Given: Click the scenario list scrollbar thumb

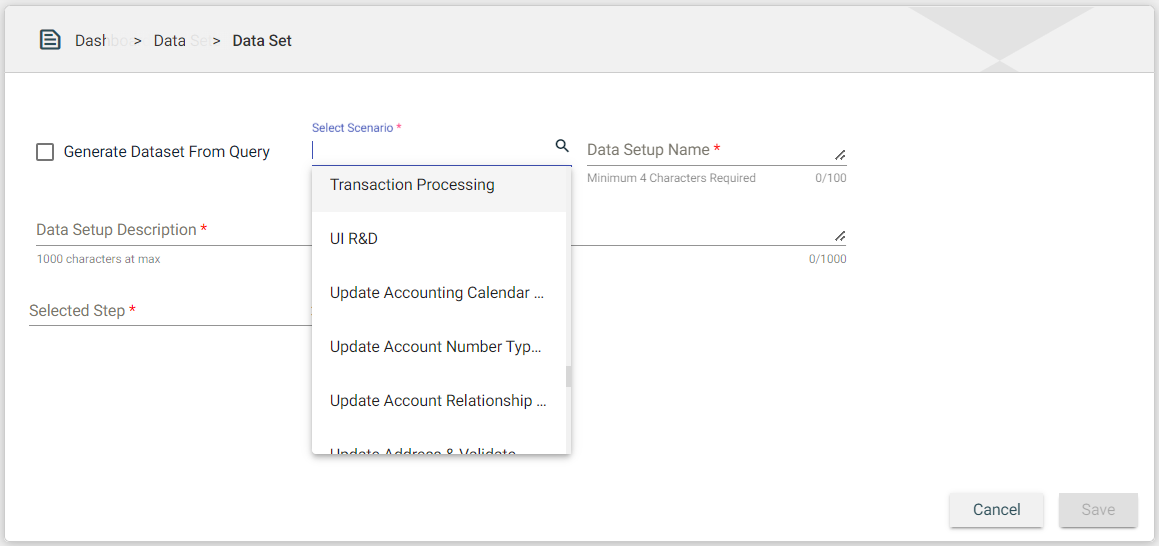Looking at the screenshot, I should pos(568,376).
